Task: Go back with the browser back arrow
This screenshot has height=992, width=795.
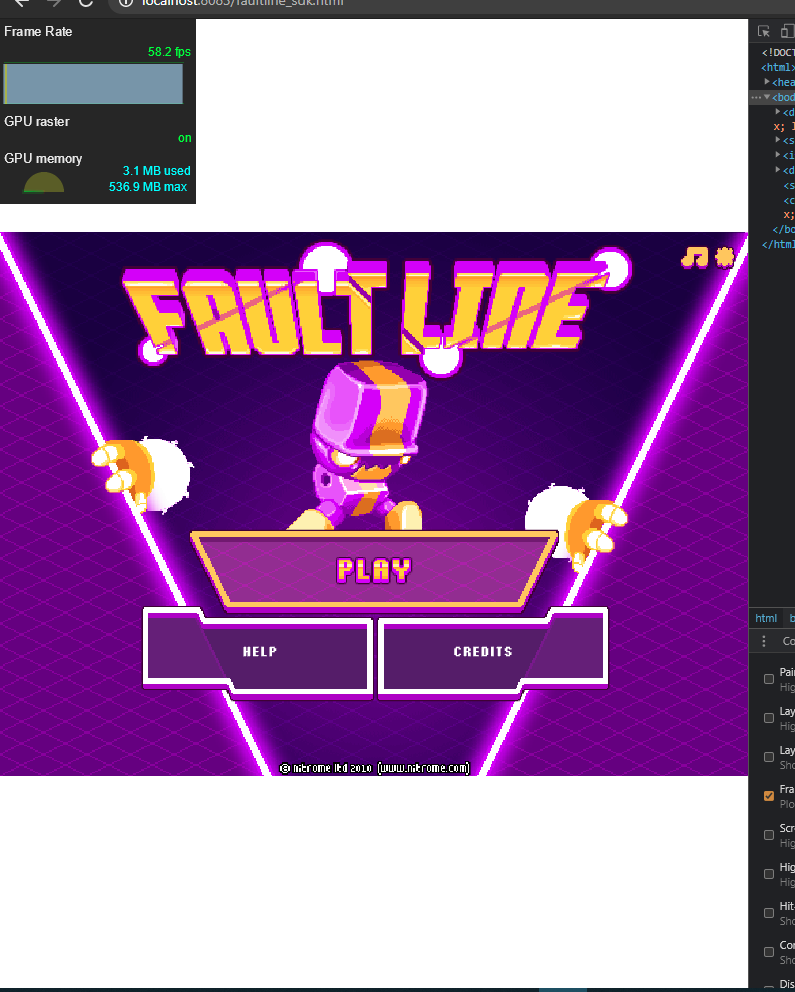Action: 22,3
